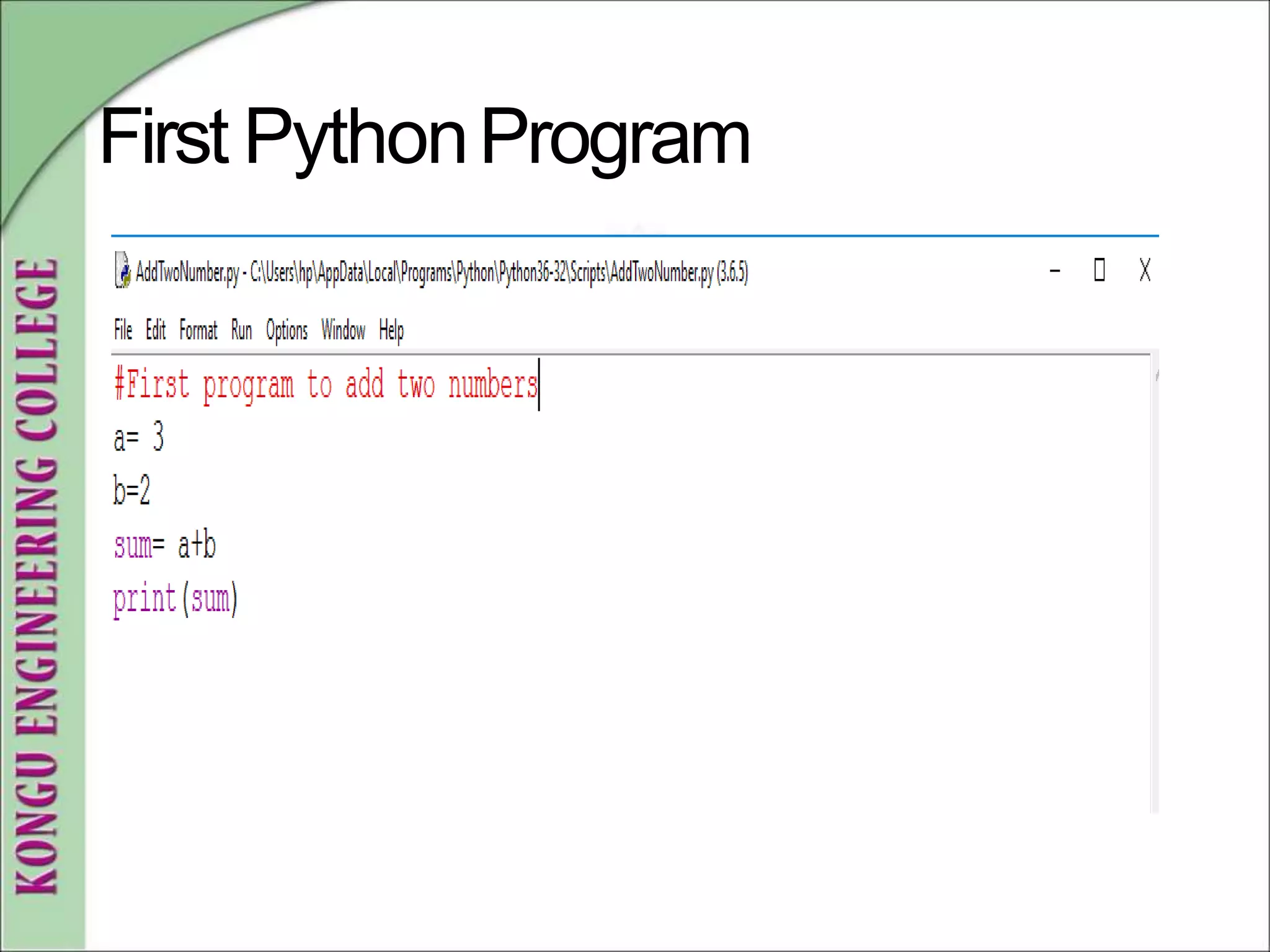This screenshot has height=952, width=1270.
Task: Minimize the AddTwoNumber.py editor window
Action: click(1055, 270)
